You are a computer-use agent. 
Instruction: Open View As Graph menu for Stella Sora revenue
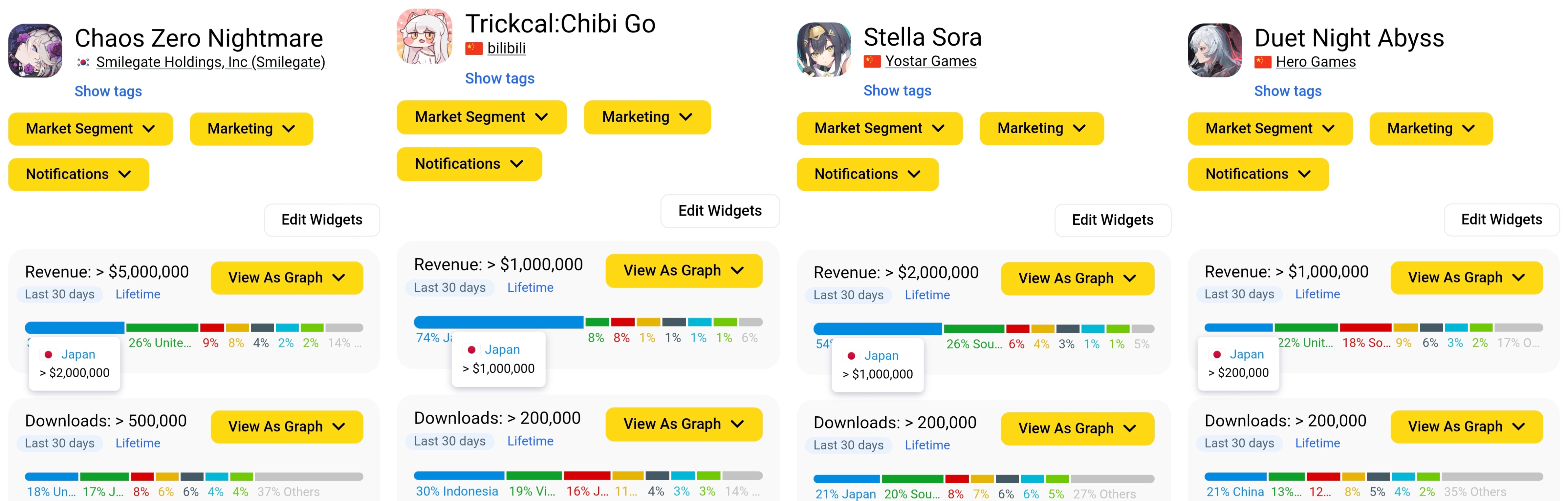(1077, 279)
